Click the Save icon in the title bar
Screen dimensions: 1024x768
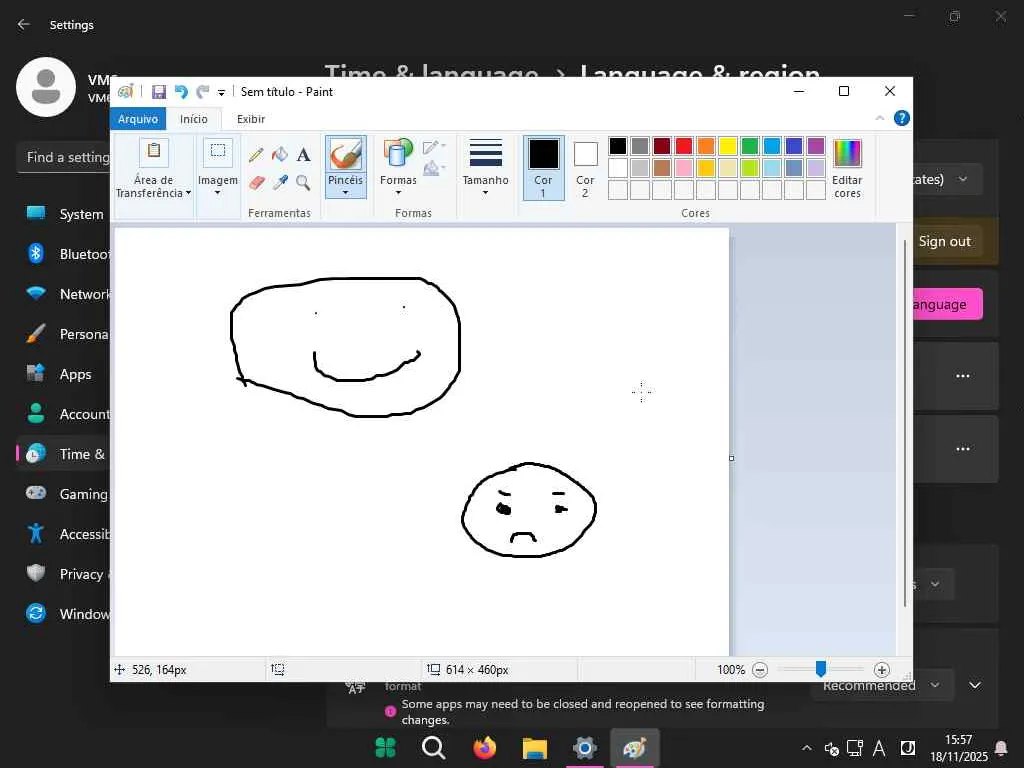158,91
